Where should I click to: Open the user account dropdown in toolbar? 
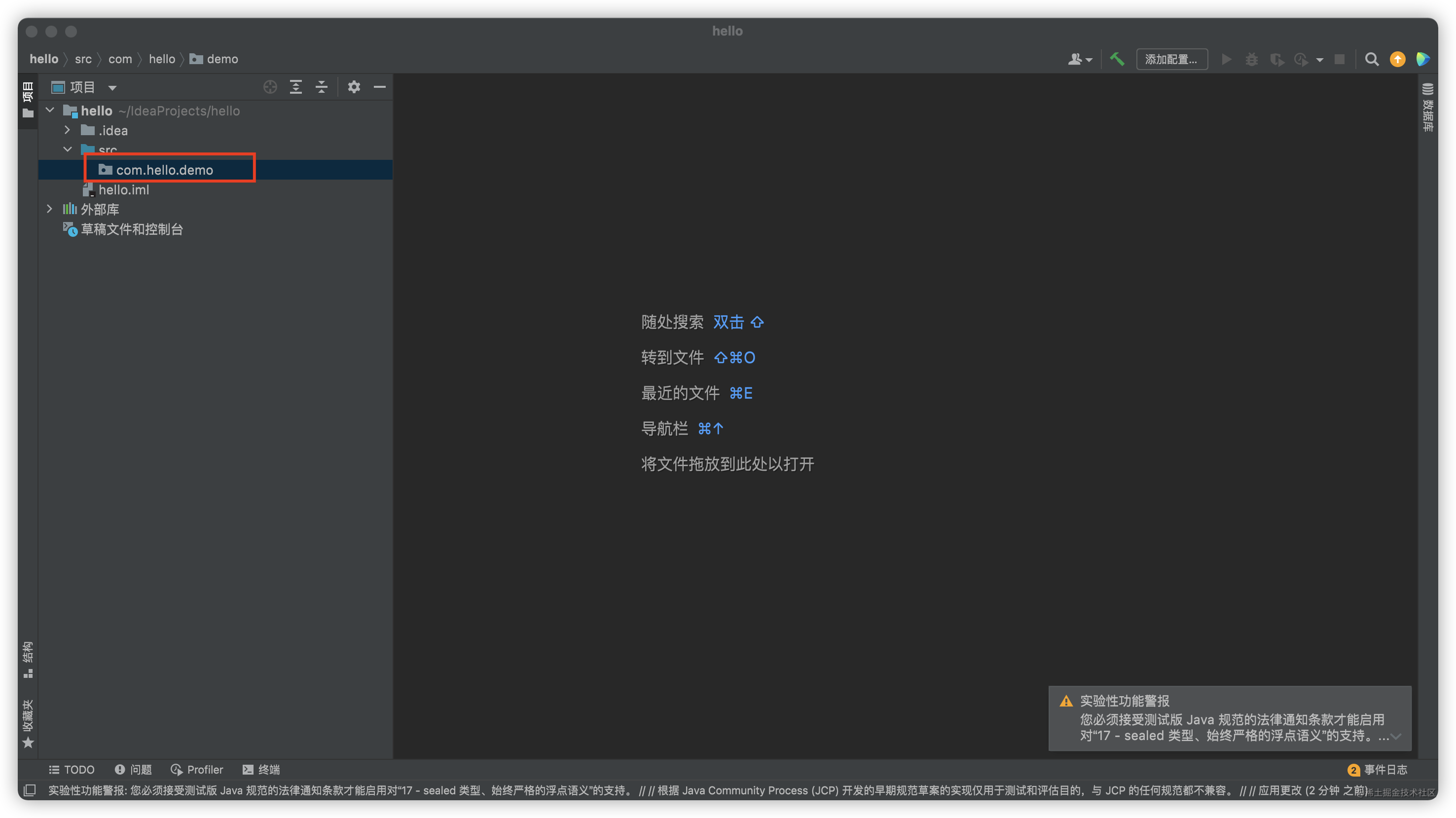click(x=1080, y=59)
